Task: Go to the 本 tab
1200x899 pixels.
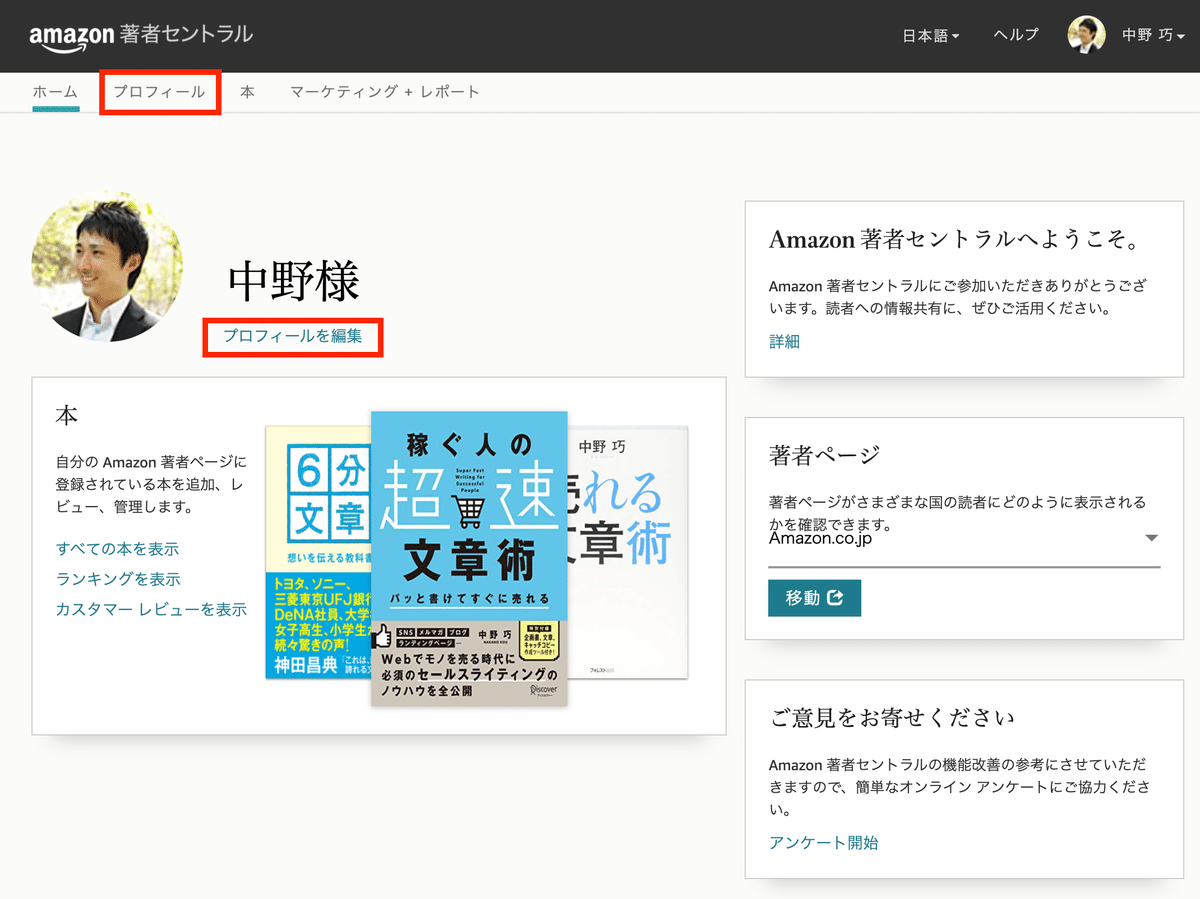Action: click(x=247, y=92)
